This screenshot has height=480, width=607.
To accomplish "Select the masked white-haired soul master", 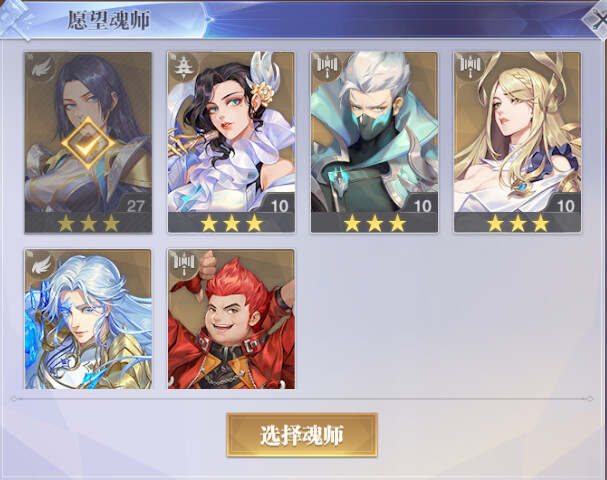I will click(x=374, y=142).
